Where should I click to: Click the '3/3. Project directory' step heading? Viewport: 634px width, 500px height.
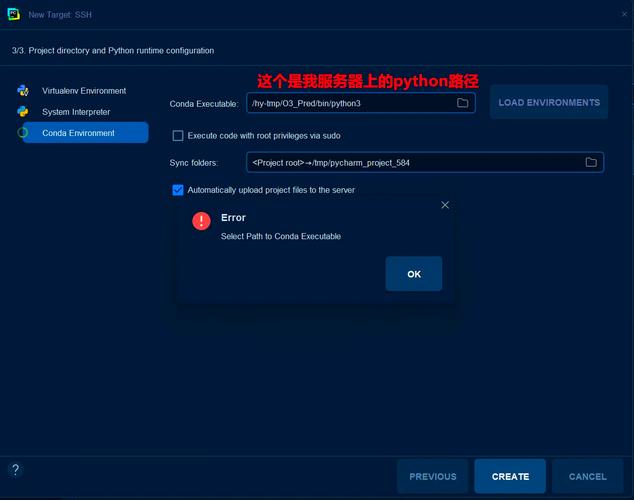(113, 51)
